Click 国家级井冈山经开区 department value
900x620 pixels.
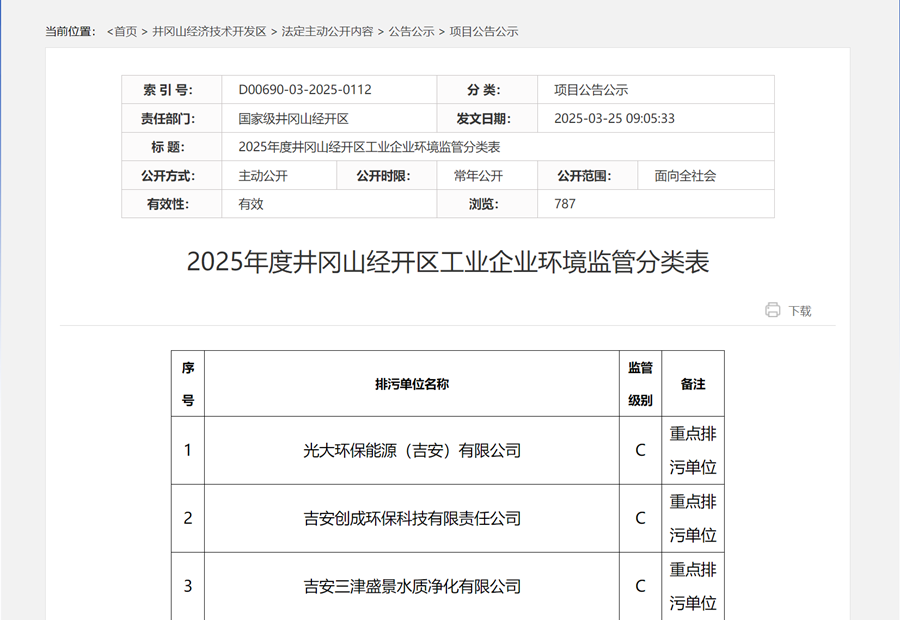pyautogui.click(x=293, y=118)
